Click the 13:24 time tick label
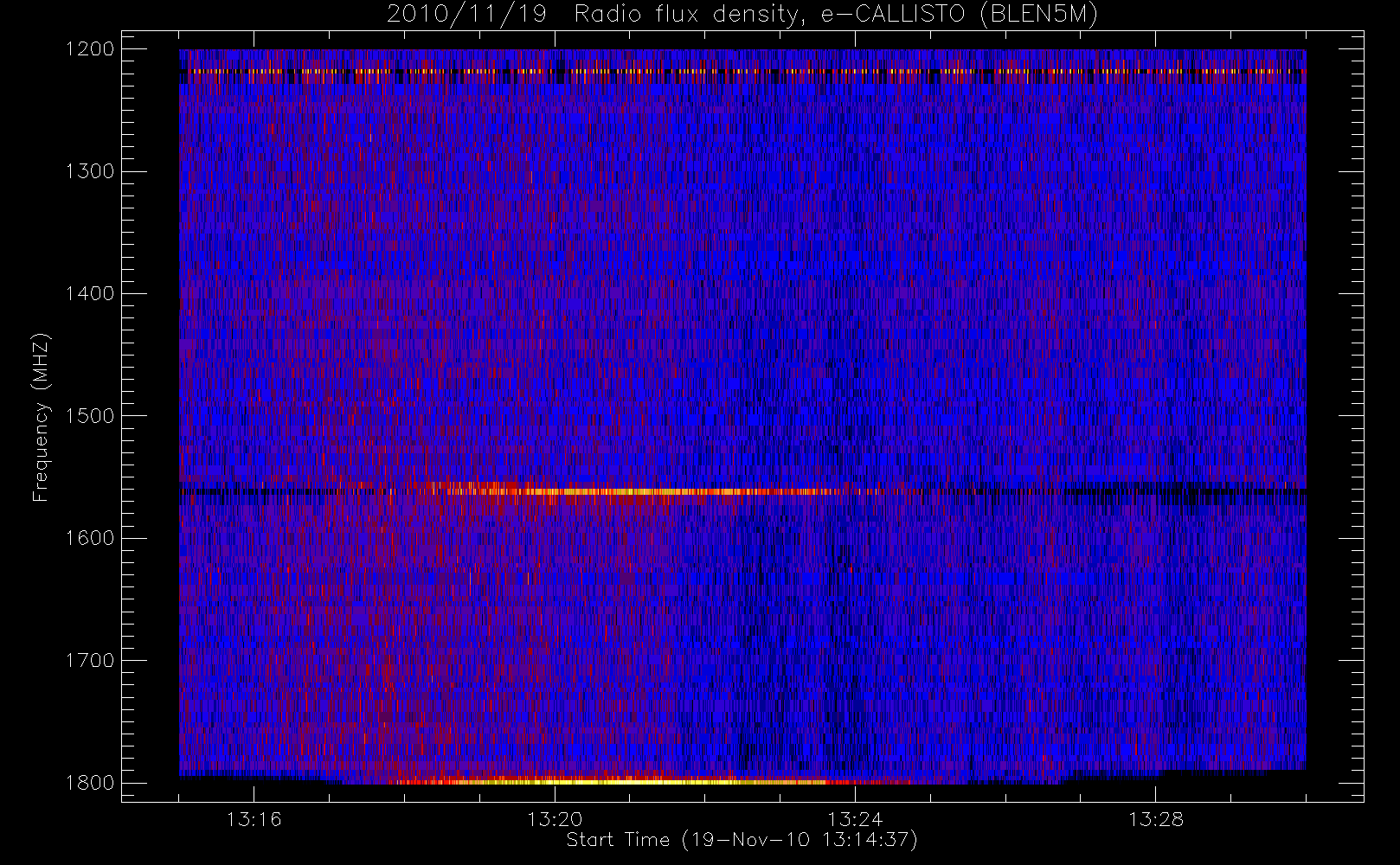Screen dimensions: 1400x865 tap(855, 819)
